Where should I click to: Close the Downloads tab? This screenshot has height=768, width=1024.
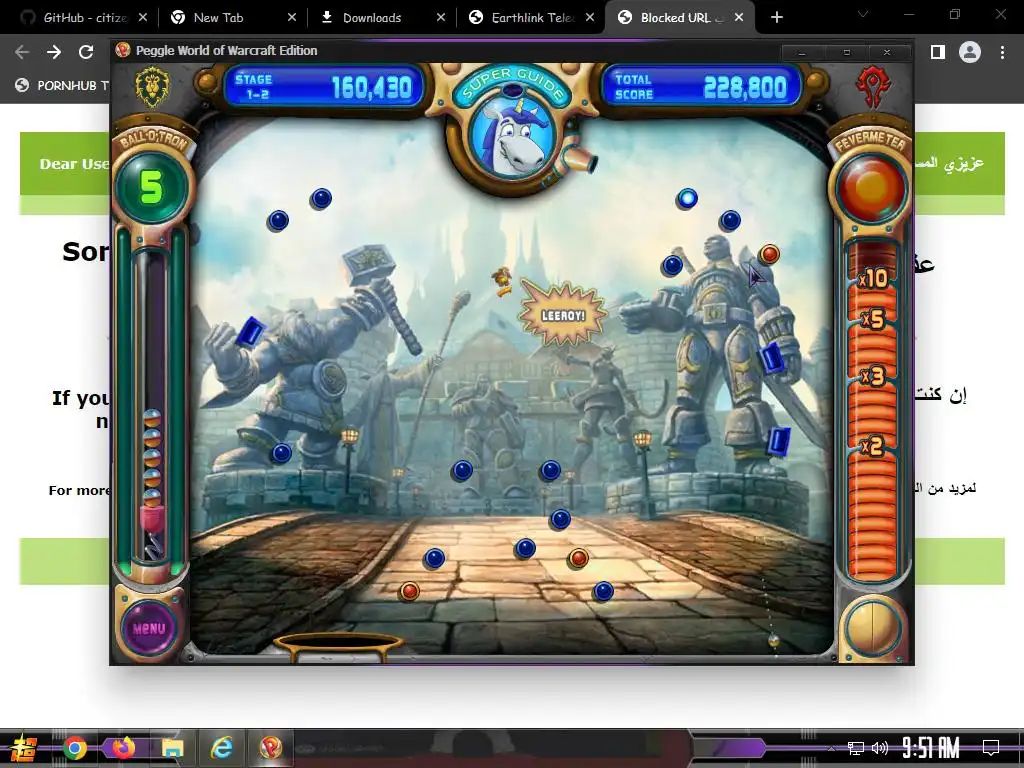[x=441, y=18]
